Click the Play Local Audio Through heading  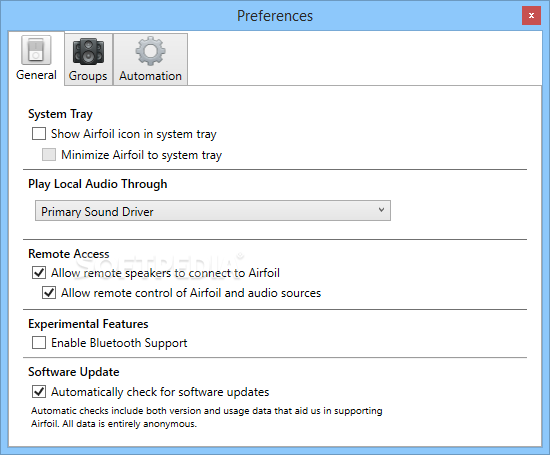tap(98, 184)
